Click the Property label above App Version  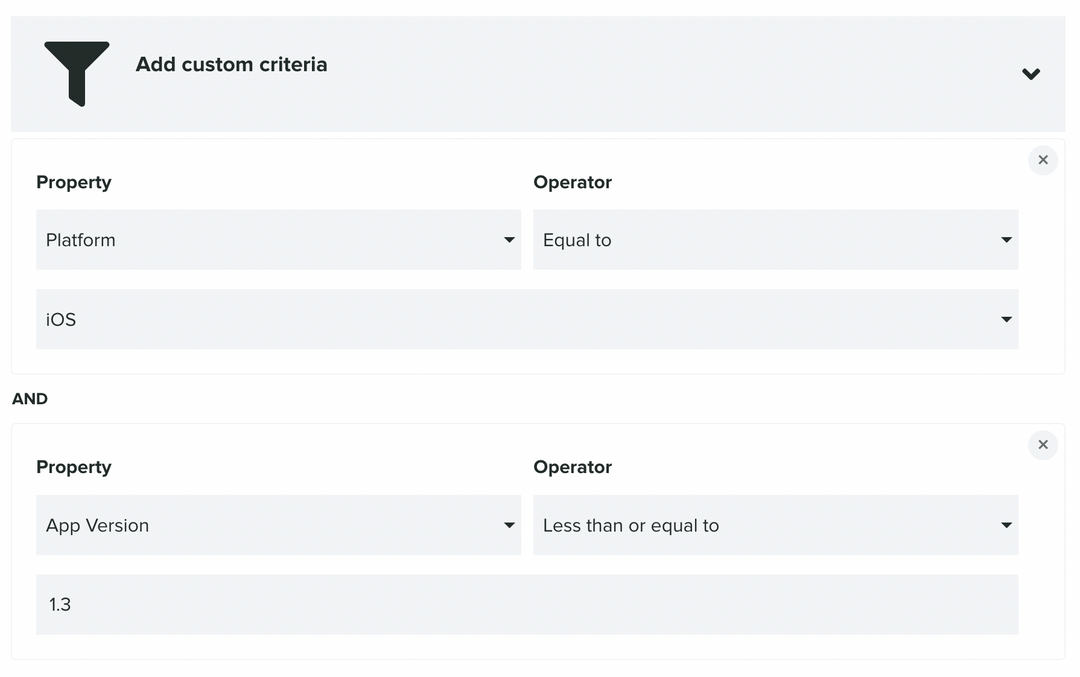(x=74, y=467)
